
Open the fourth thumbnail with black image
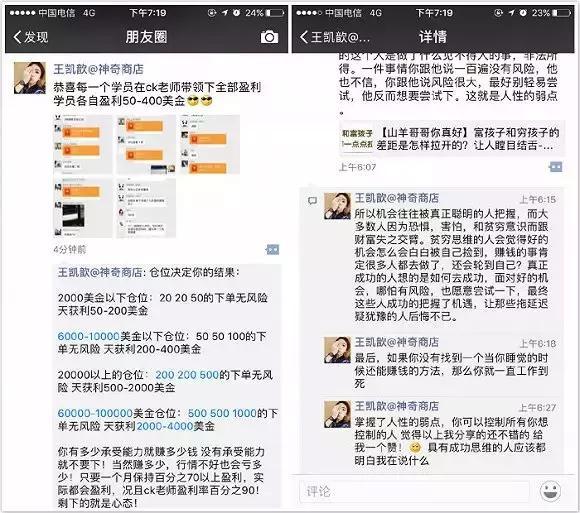click(83, 208)
